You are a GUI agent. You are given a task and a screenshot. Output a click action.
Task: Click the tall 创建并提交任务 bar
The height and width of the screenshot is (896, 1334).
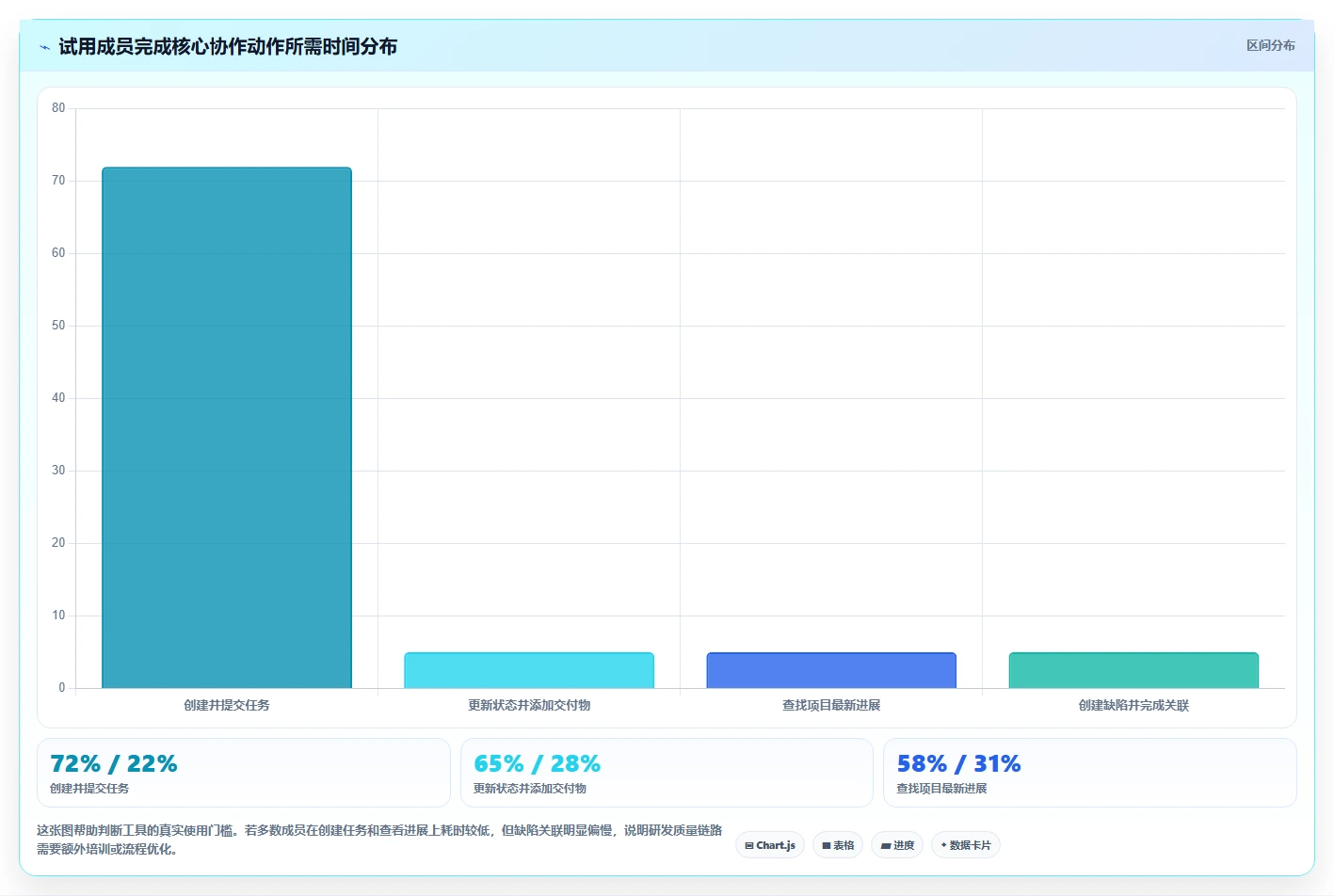point(227,427)
